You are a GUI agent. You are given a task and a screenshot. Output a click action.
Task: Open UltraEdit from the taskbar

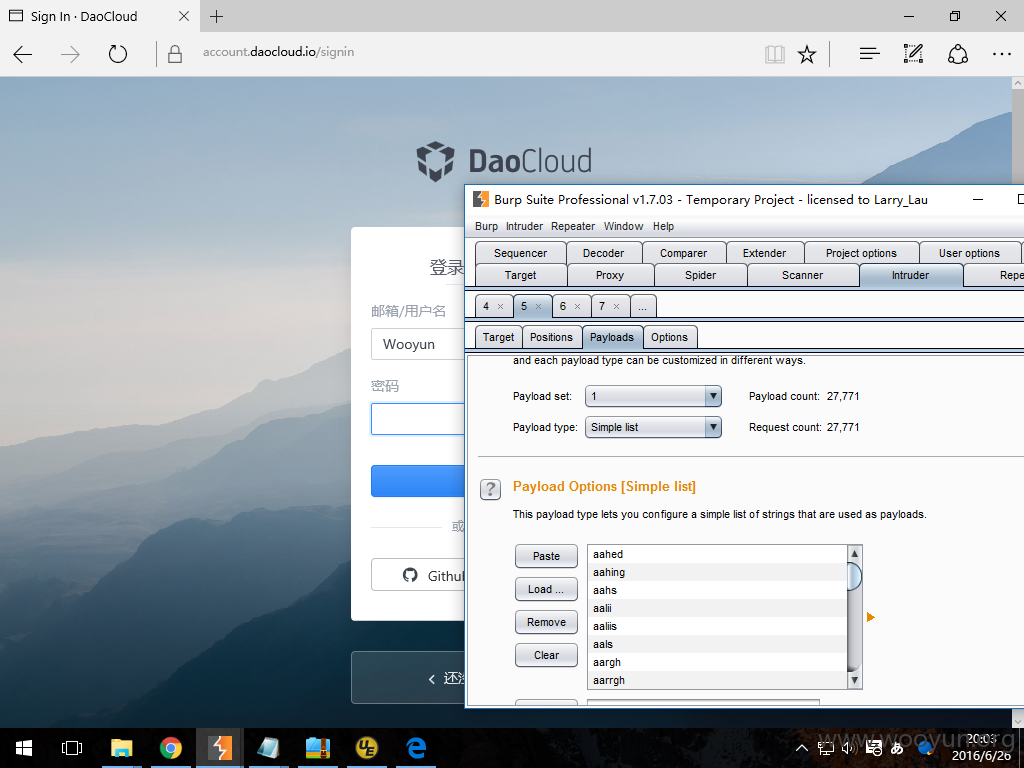click(367, 748)
